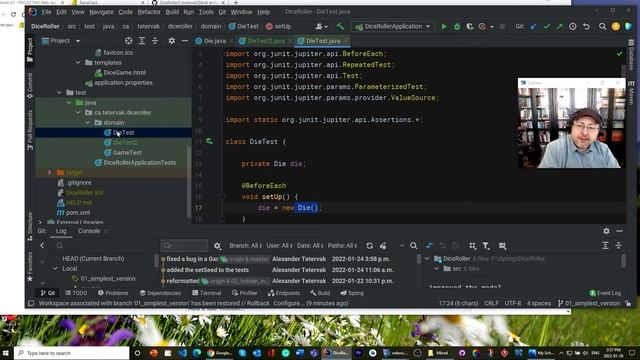Open User: All filter dropdown
This screenshot has height=360, width=640.
[280, 246]
